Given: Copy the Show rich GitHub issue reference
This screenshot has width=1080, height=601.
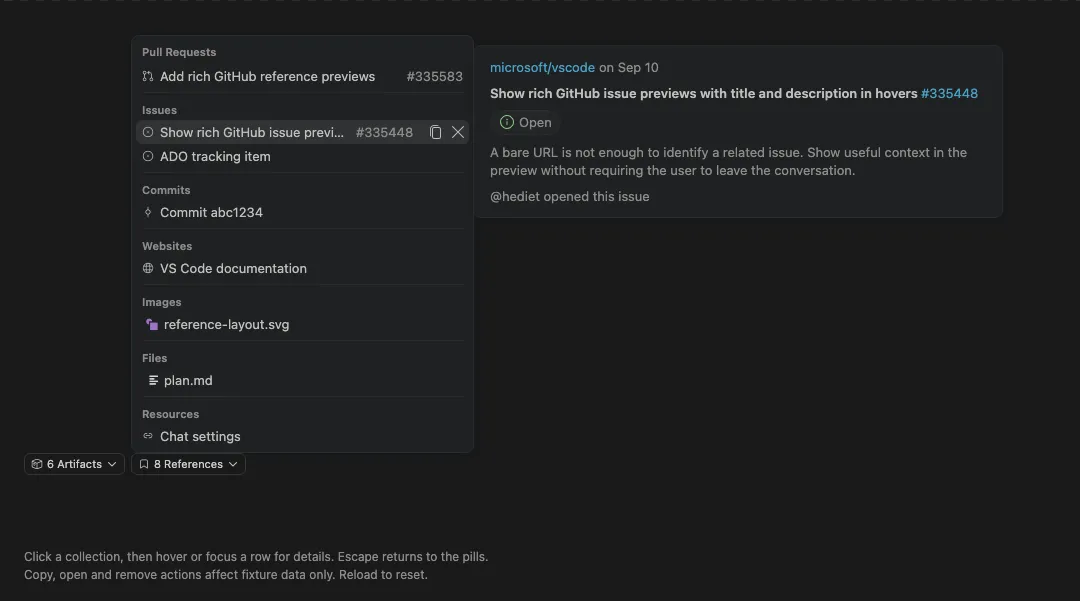Looking at the screenshot, I should [x=435, y=132].
